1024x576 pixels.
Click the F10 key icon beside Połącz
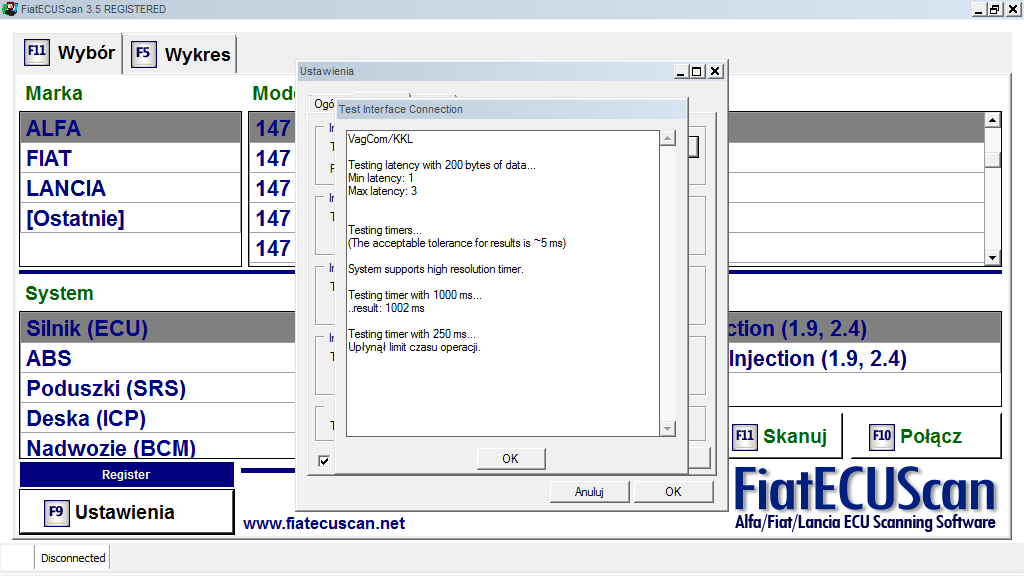[882, 436]
